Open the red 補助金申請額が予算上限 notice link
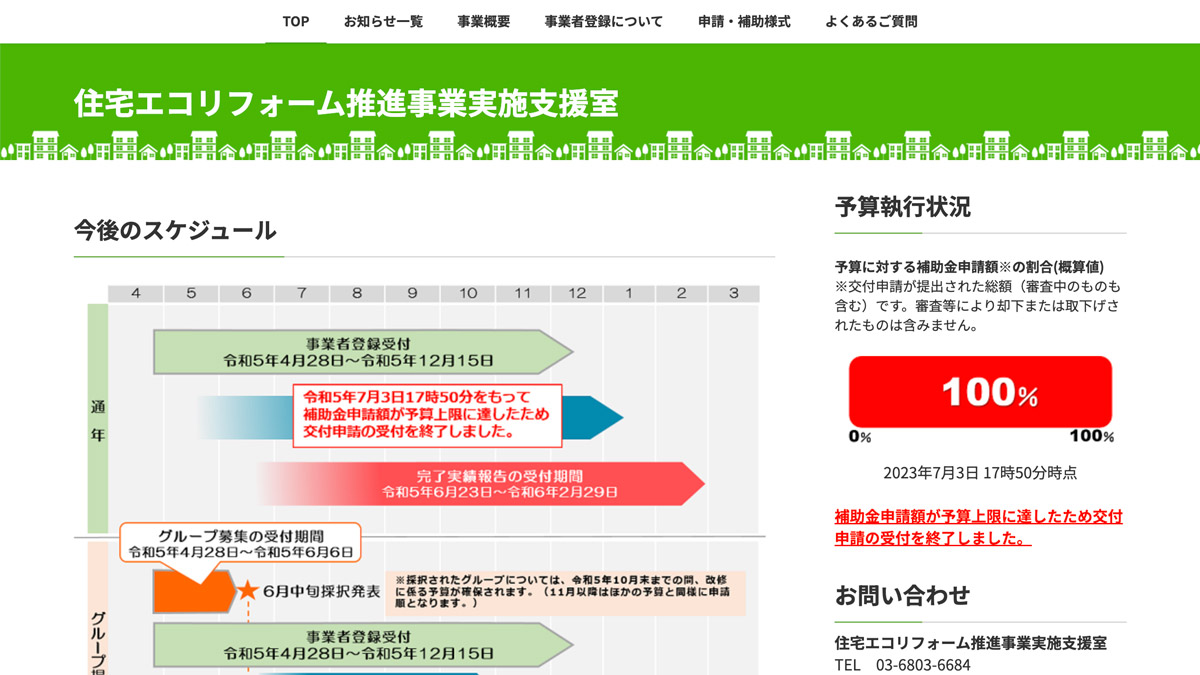Screen dimensions: 1200x675 978,527
